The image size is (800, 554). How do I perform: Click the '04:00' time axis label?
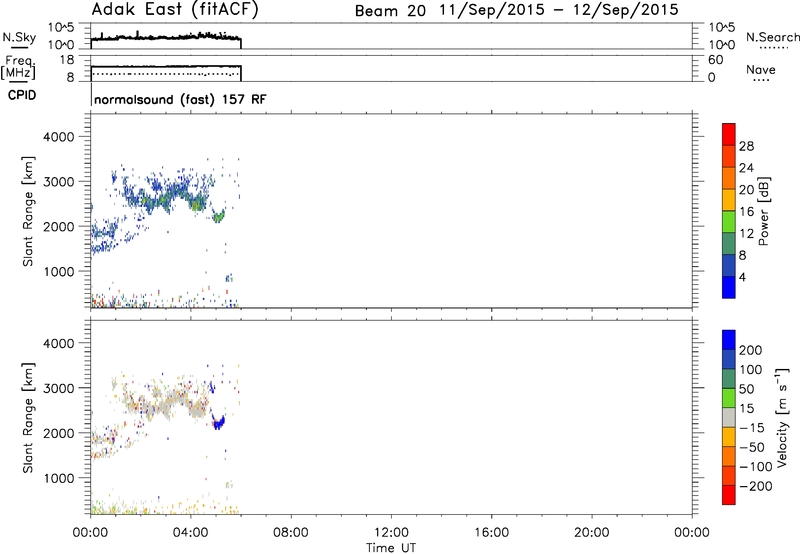pyautogui.click(x=191, y=533)
